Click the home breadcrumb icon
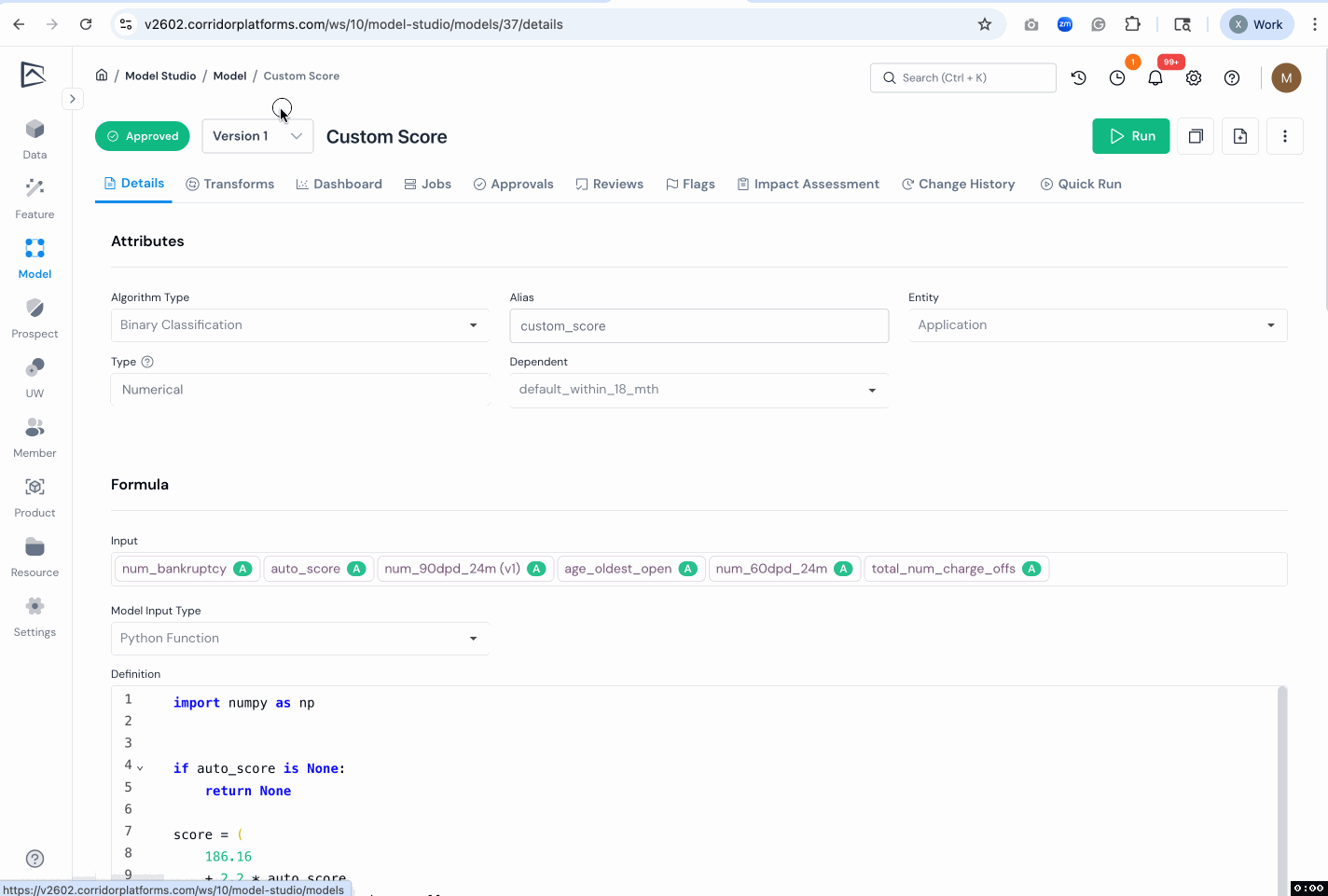The width and height of the screenshot is (1328, 896). coord(102,76)
